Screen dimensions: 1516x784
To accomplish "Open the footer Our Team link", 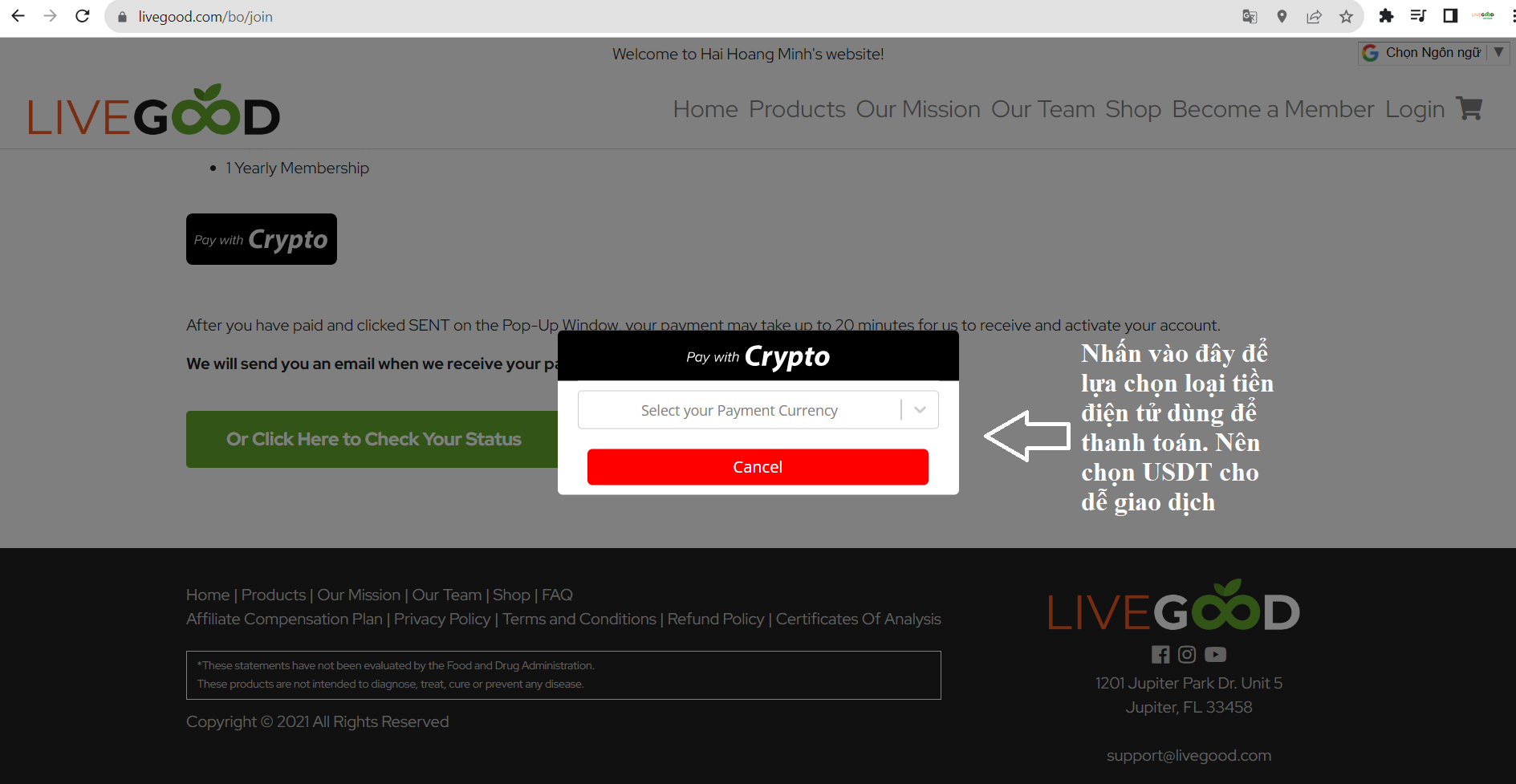I will pos(447,595).
